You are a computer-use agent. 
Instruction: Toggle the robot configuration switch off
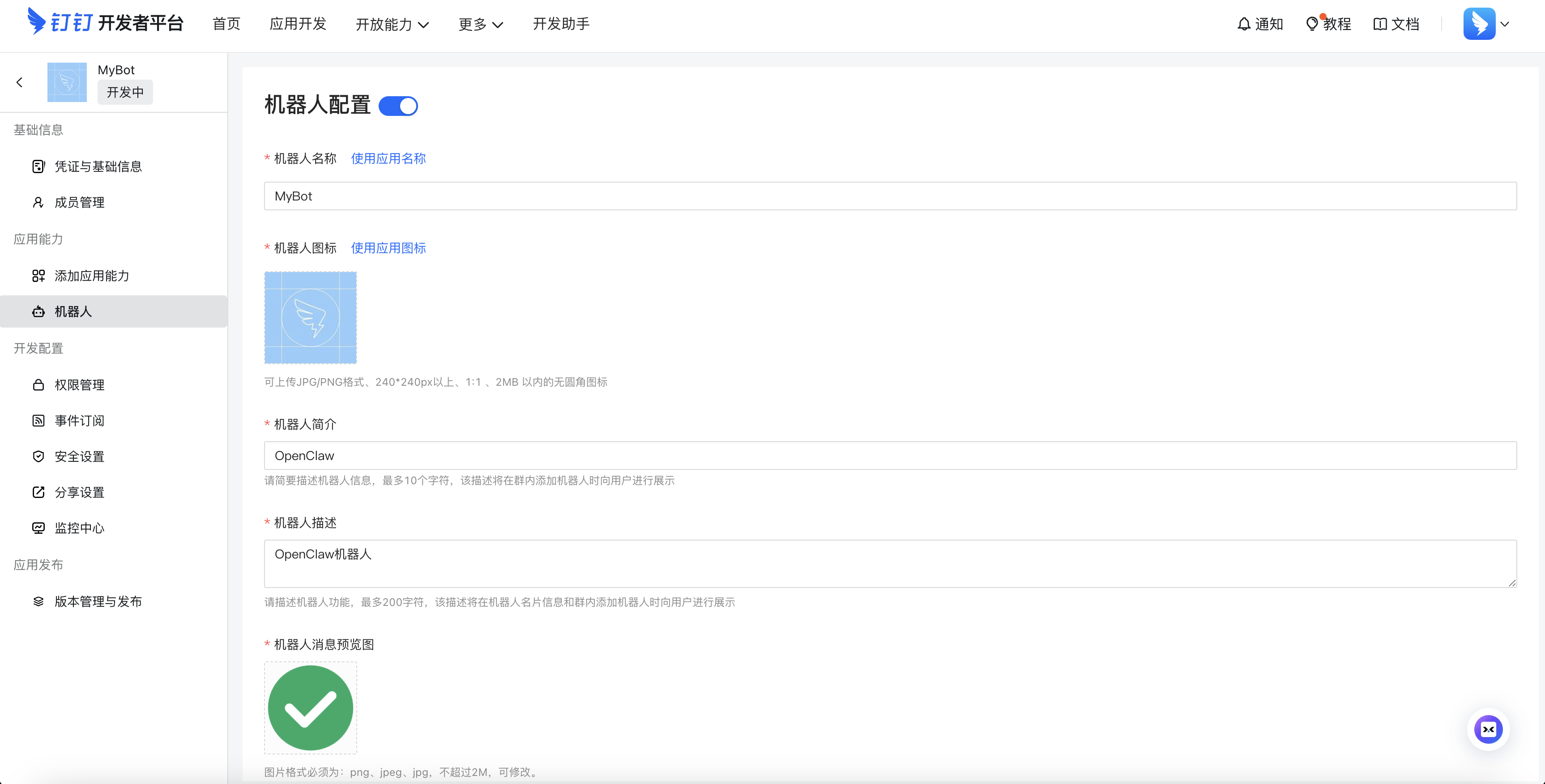398,106
